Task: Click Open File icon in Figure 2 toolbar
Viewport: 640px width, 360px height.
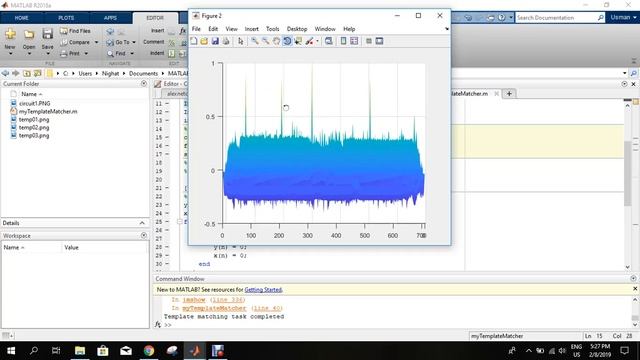Action: click(204, 41)
